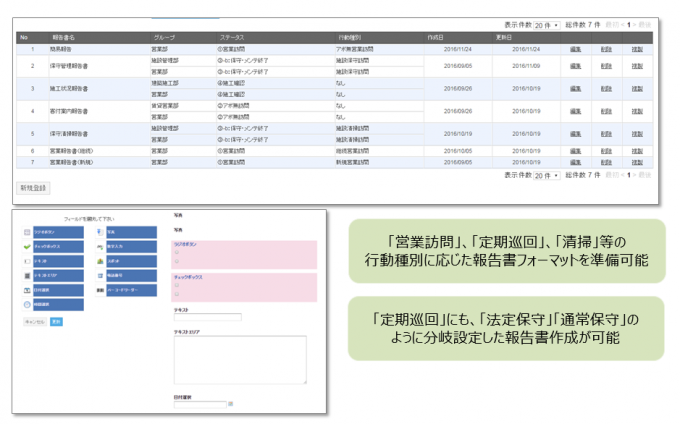Click 複製 for 客付案内報告書 row 4
Screen dimensions: 680x424
[x=637, y=111]
